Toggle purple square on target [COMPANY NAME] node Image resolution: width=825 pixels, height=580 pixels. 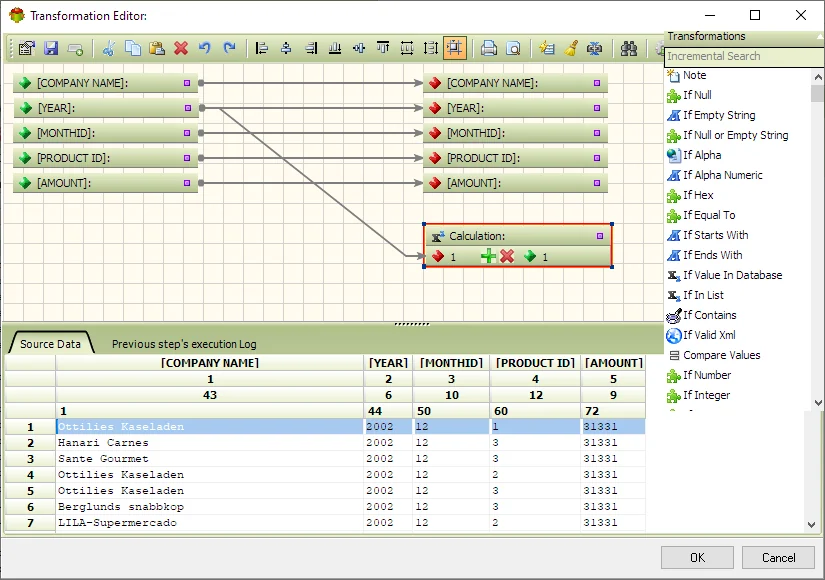coord(597,83)
